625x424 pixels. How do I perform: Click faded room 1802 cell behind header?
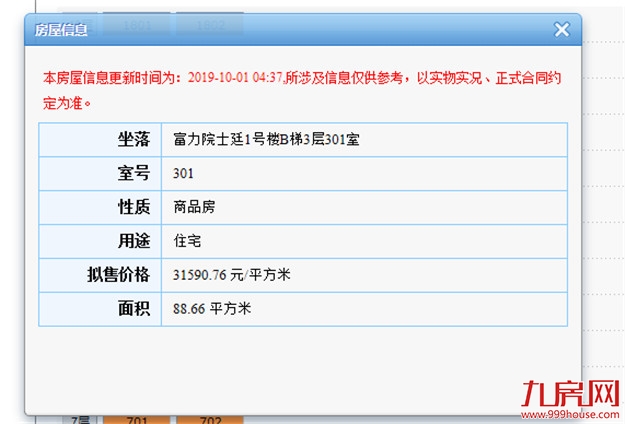[210, 25]
